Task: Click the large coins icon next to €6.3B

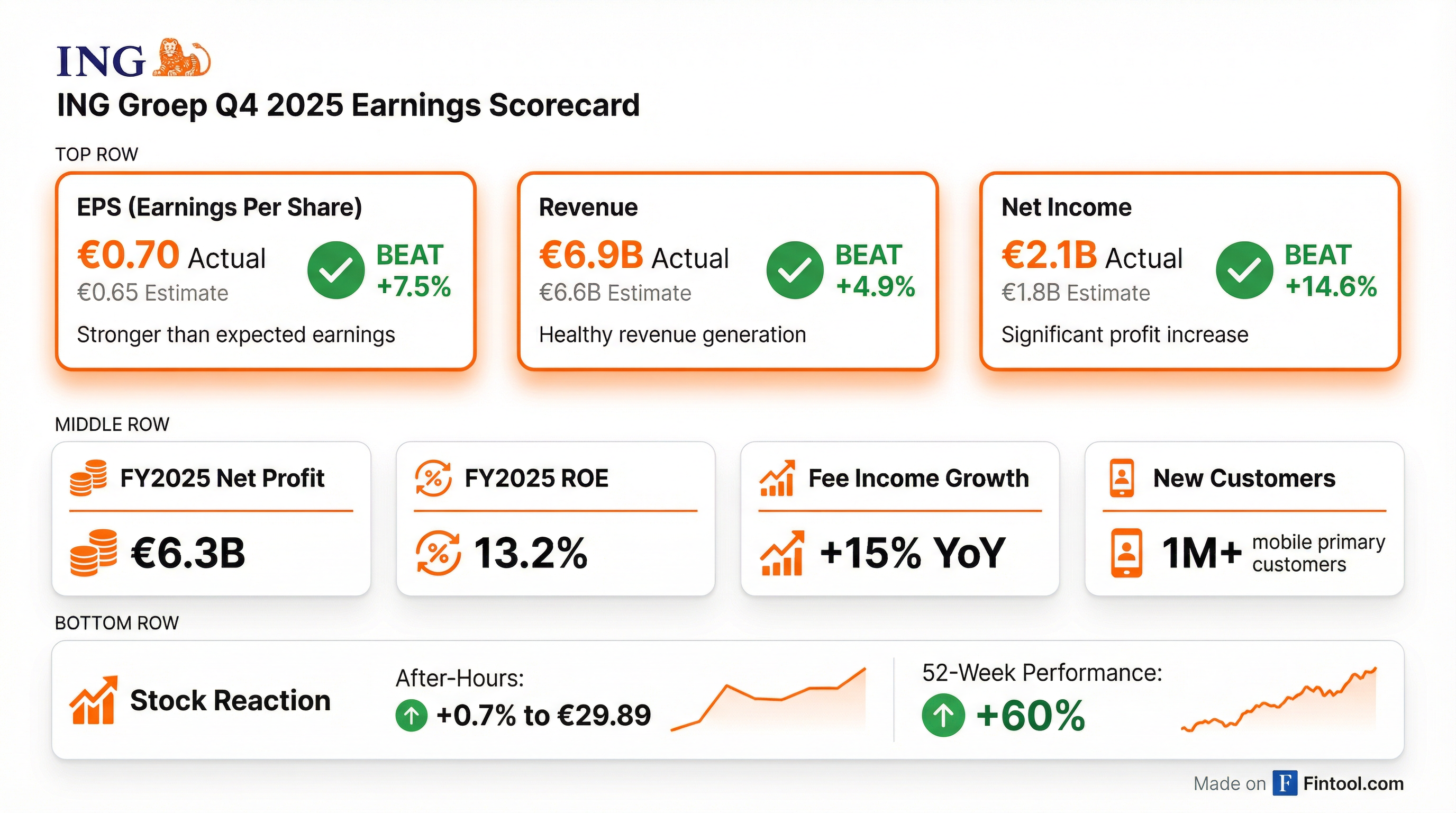Action: (94, 553)
